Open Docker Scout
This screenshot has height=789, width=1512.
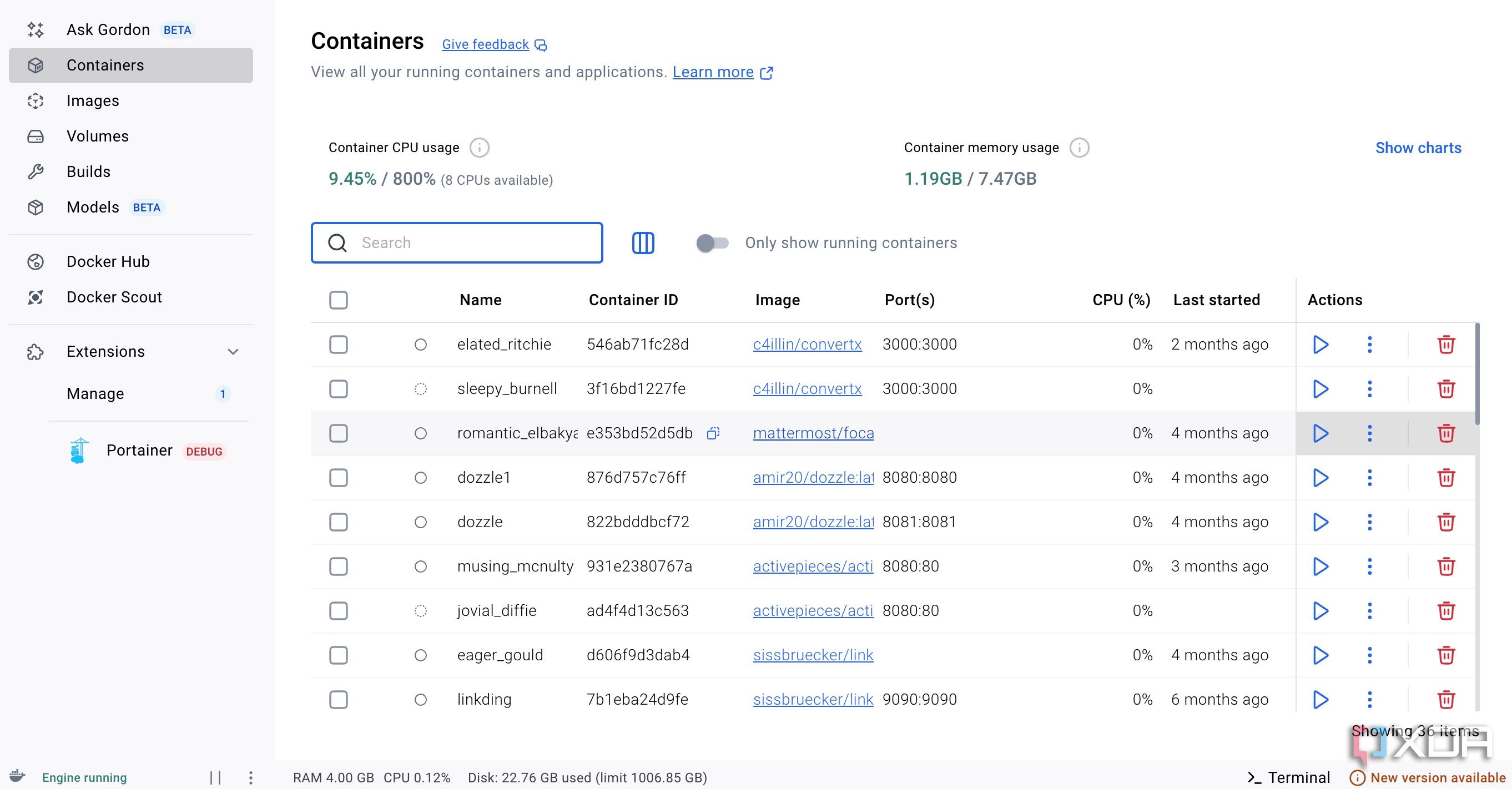click(x=131, y=297)
